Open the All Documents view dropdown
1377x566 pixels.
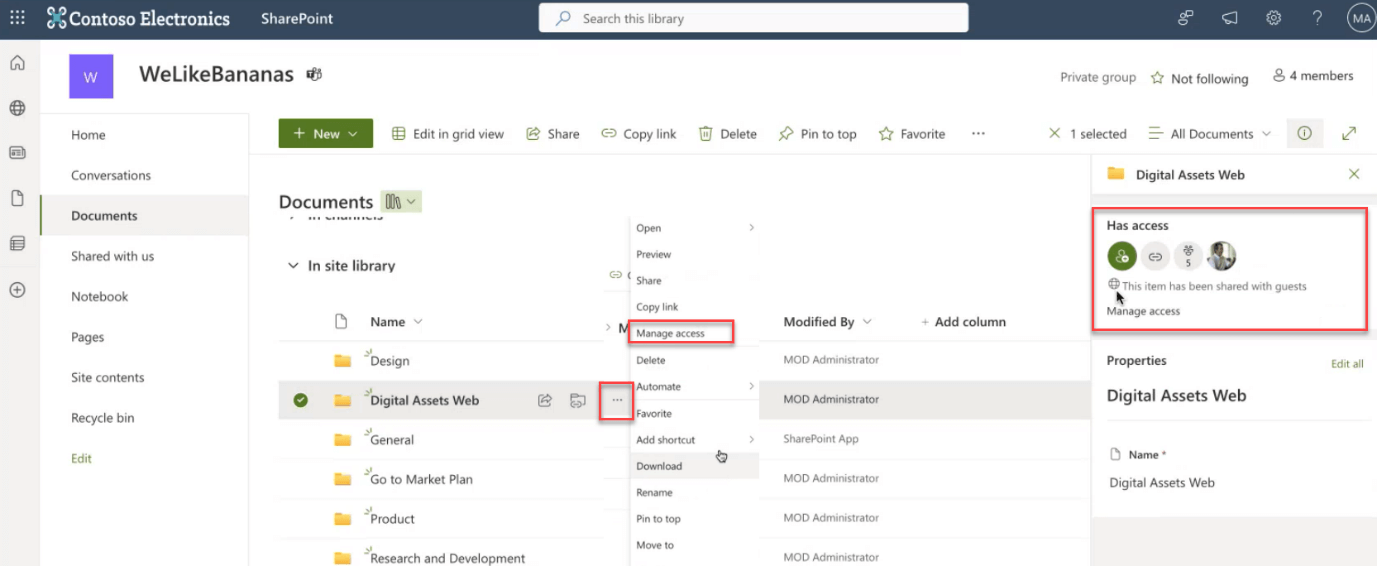coord(1210,134)
